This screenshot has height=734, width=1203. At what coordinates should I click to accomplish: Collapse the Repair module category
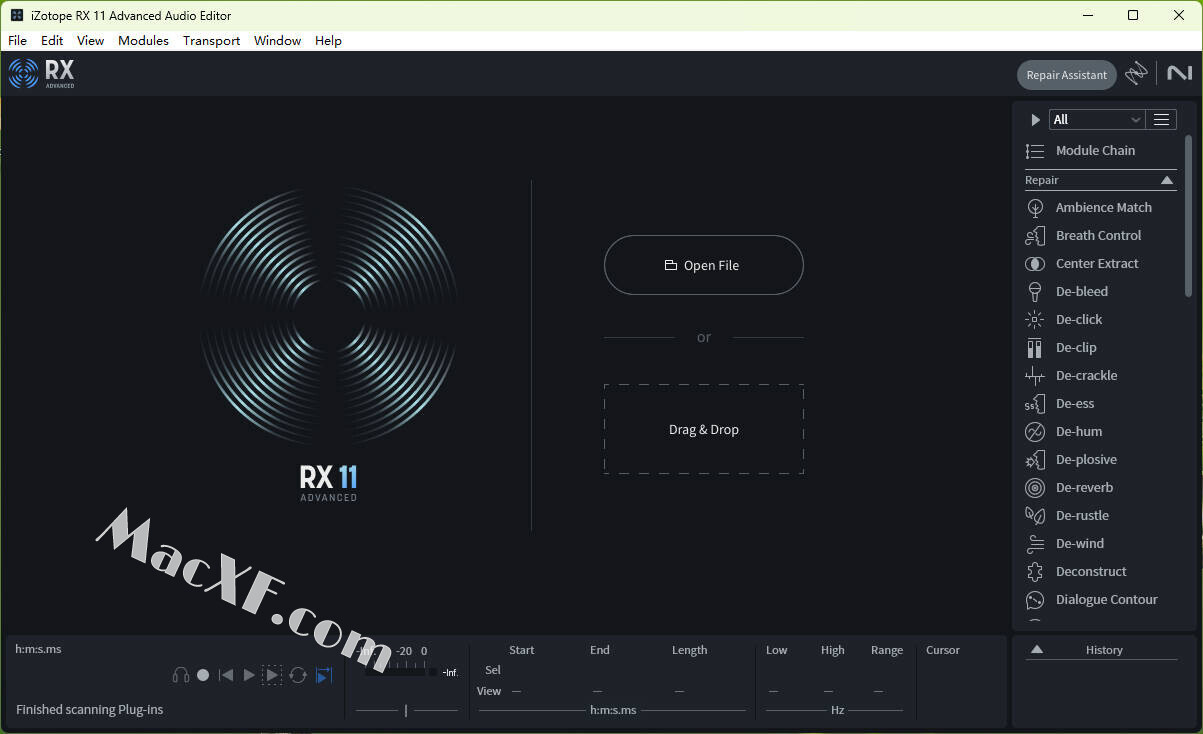coord(1167,180)
